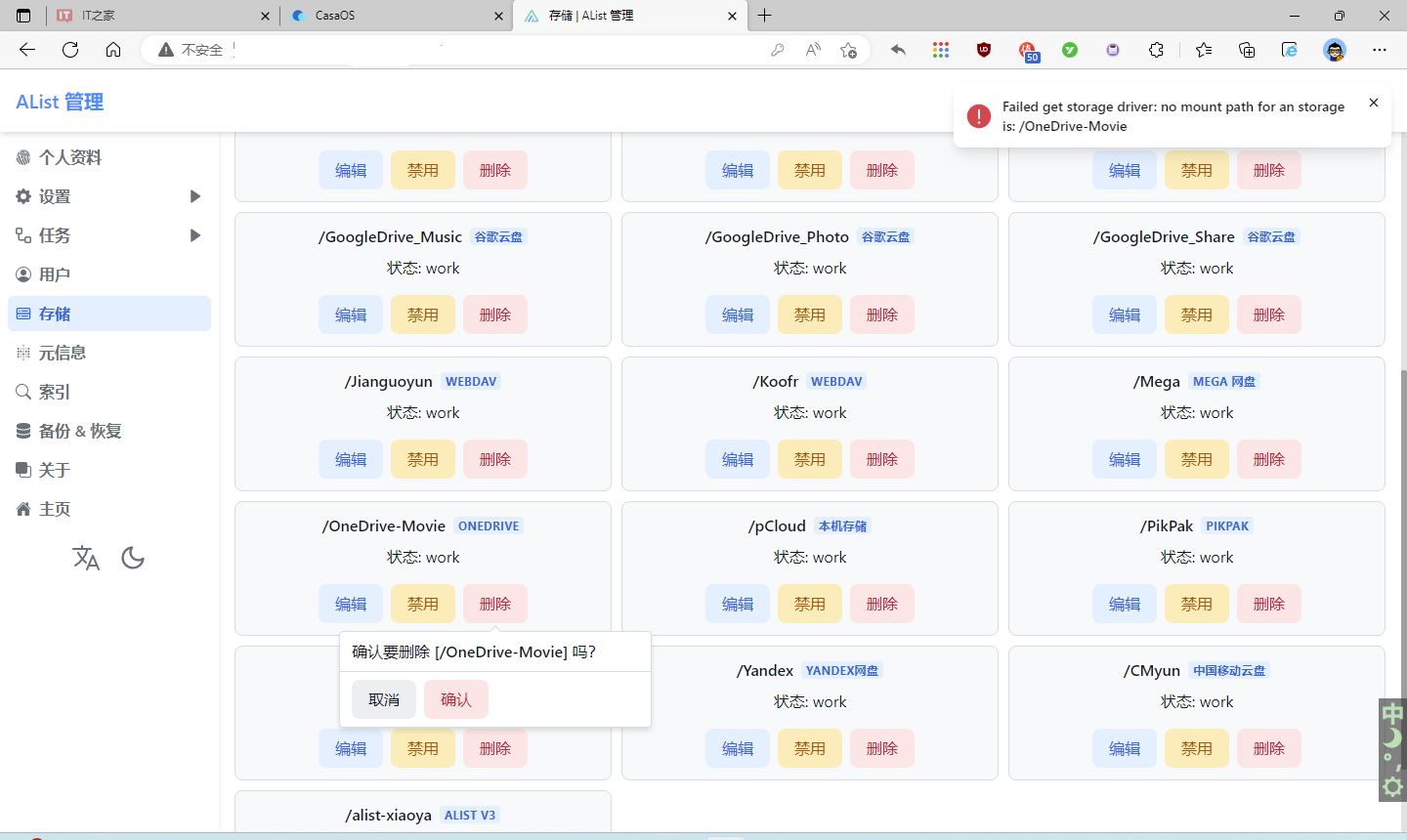
Task: Dismiss the storage driver error notification
Action: (x=1373, y=102)
